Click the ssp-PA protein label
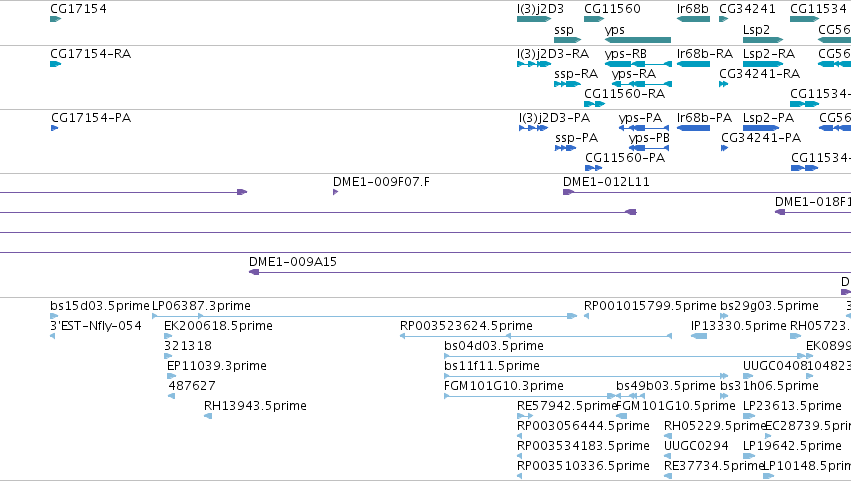The width and height of the screenshot is (851, 481). pos(576,138)
